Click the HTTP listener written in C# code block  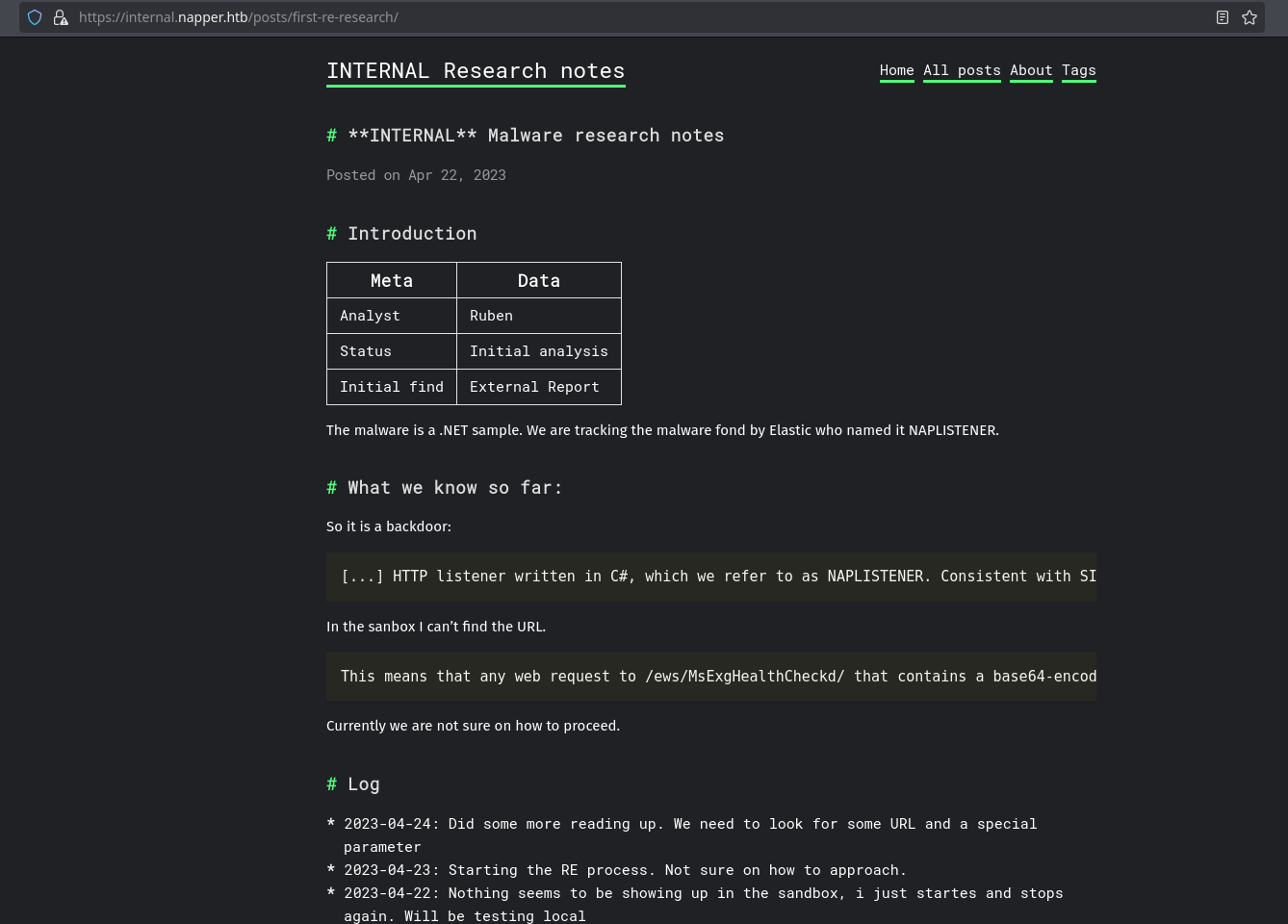pos(711,577)
